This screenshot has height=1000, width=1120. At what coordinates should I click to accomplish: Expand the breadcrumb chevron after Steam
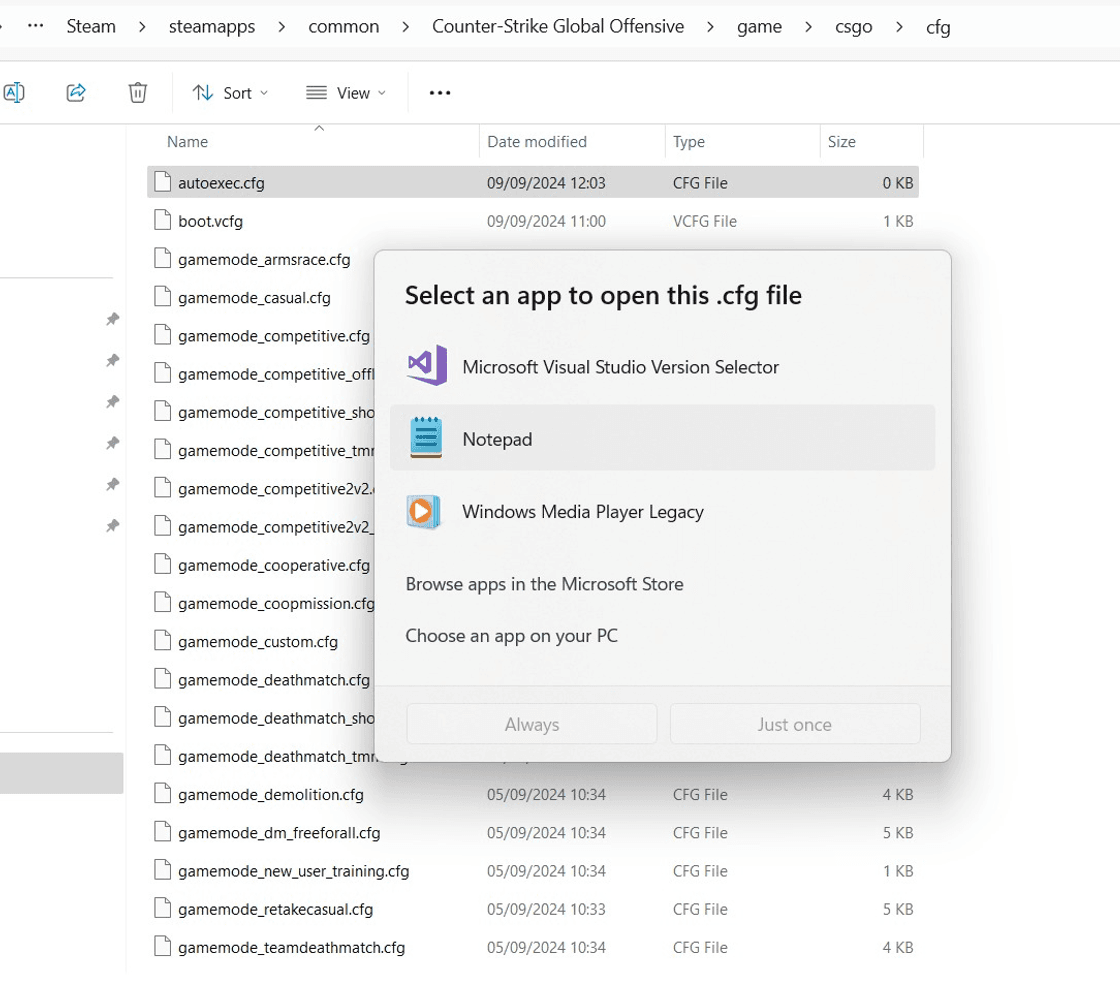click(143, 27)
